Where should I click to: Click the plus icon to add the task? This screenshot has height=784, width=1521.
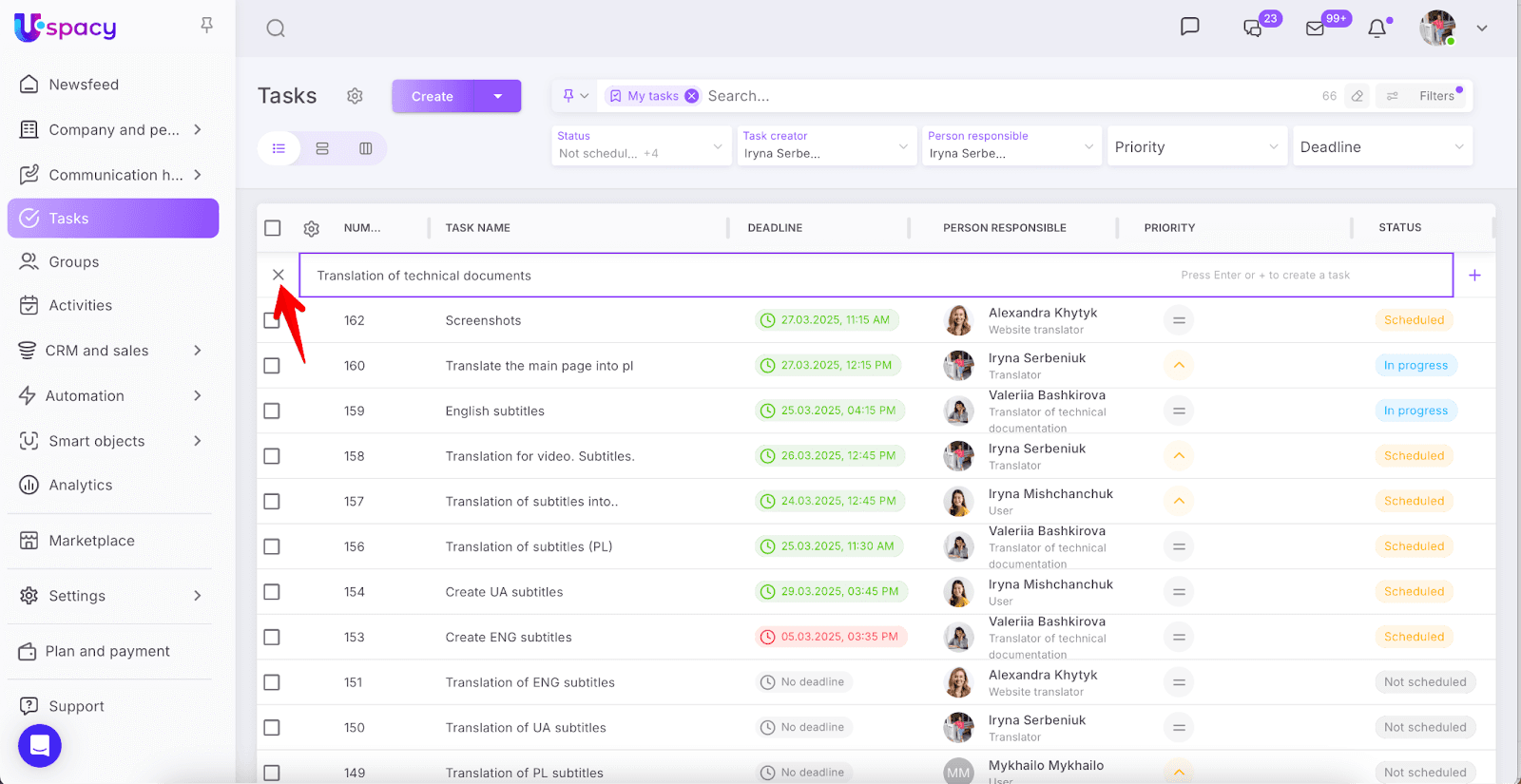(1474, 276)
